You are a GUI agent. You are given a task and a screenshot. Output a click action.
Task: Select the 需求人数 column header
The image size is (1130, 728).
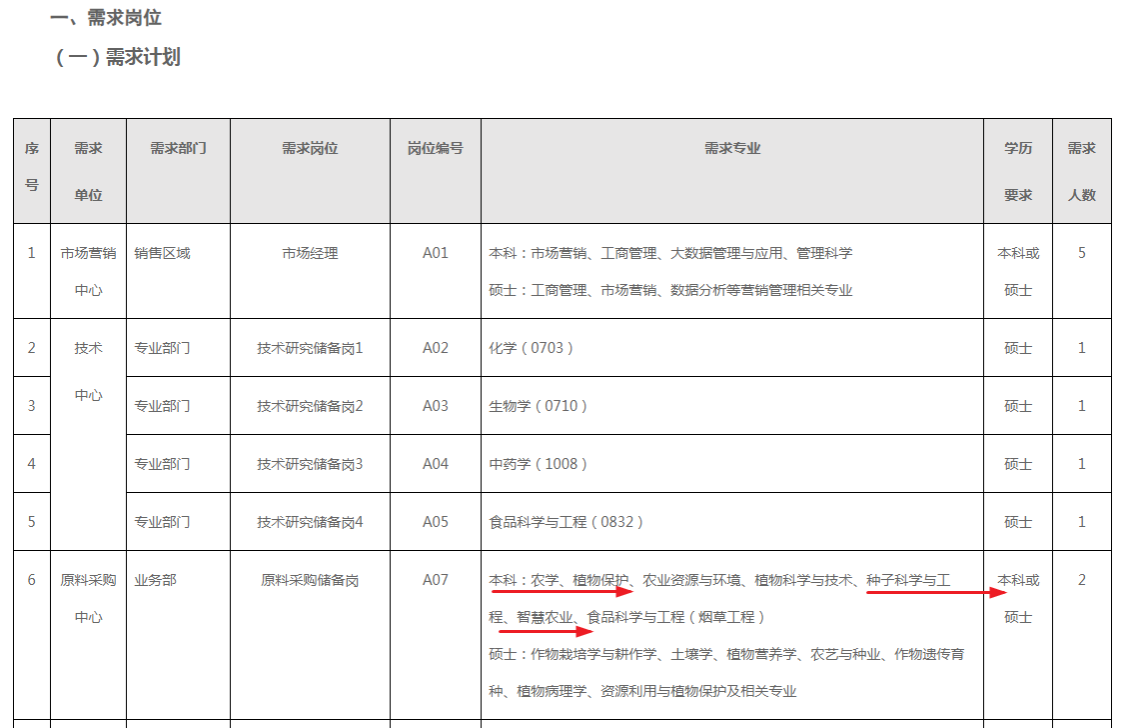[x=1081, y=171]
